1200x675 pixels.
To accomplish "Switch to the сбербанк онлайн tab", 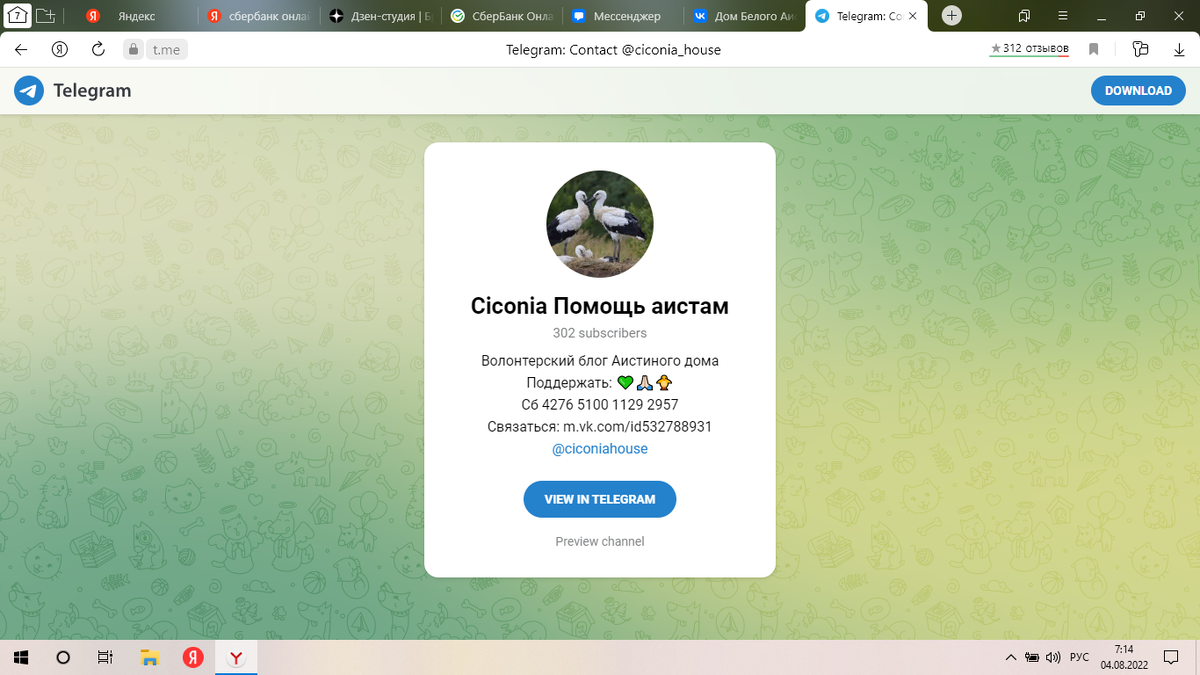I will click(x=260, y=16).
